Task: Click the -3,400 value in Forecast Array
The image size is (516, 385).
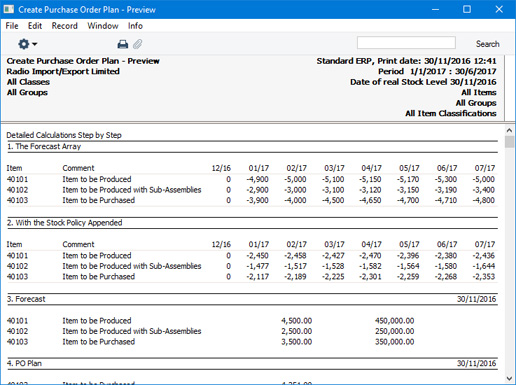Action: 483,190
